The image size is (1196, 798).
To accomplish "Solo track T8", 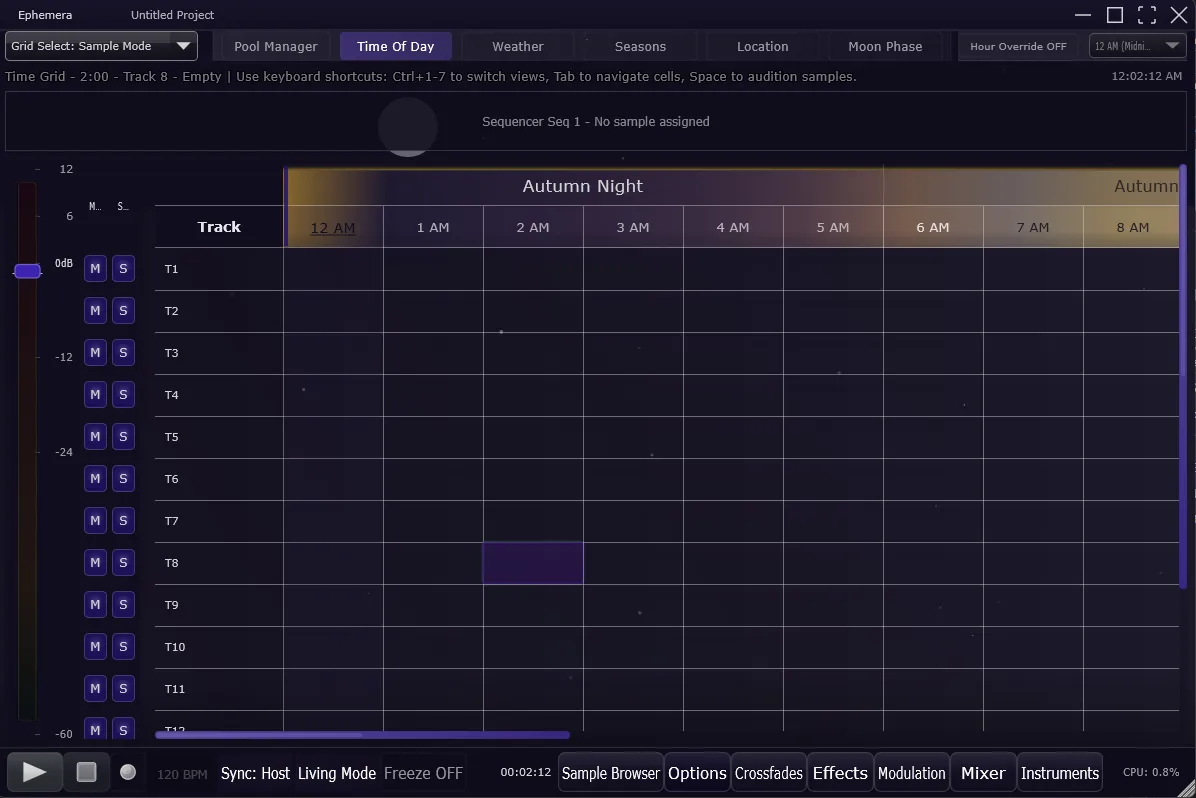I will tap(123, 562).
